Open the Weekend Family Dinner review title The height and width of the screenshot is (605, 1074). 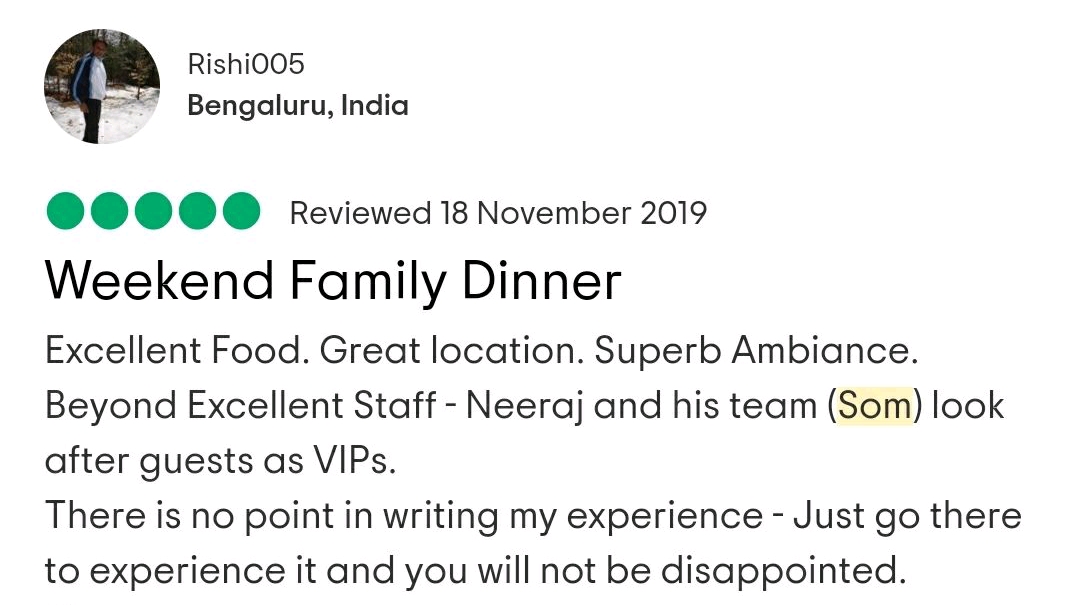pos(333,281)
